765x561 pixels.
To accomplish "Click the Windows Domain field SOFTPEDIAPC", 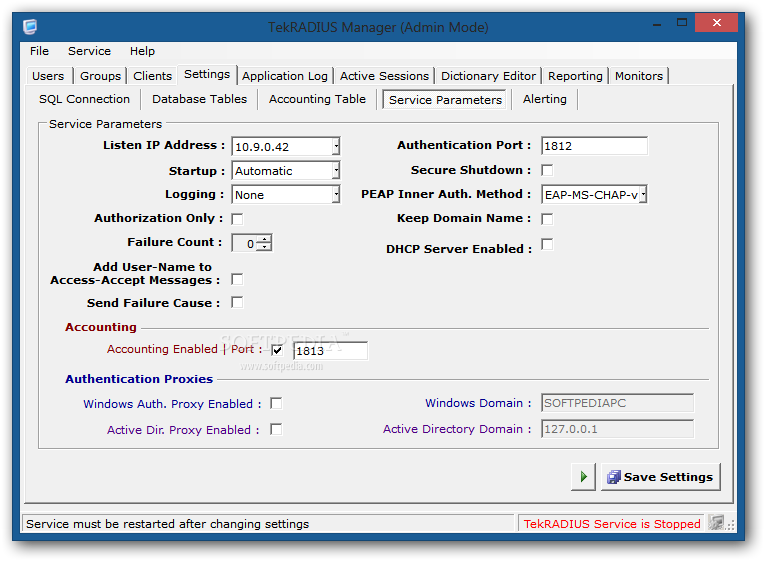I will pyautogui.click(x=617, y=403).
